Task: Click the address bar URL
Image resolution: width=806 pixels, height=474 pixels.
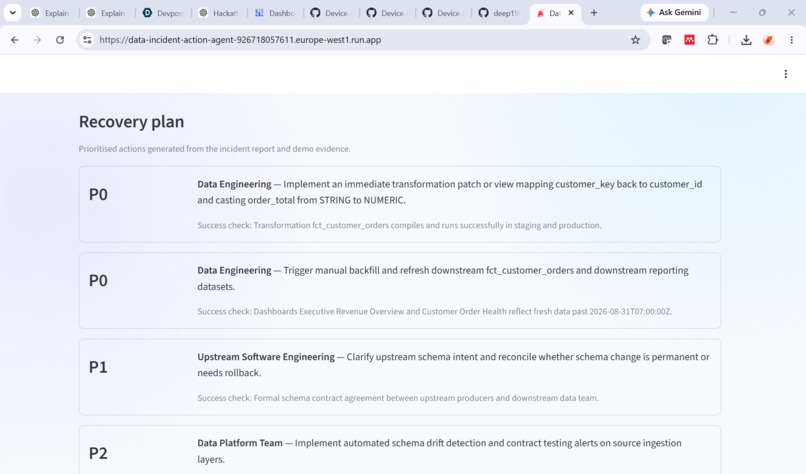Action: (x=240, y=40)
